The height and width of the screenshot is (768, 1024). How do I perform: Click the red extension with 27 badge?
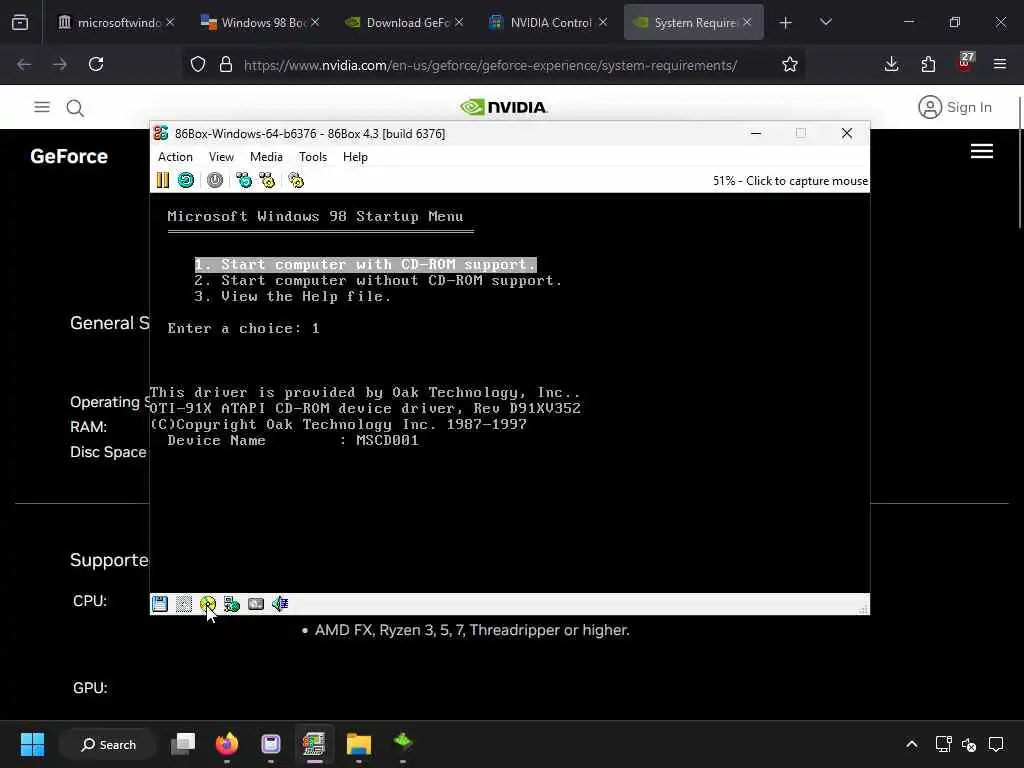pyautogui.click(x=965, y=63)
